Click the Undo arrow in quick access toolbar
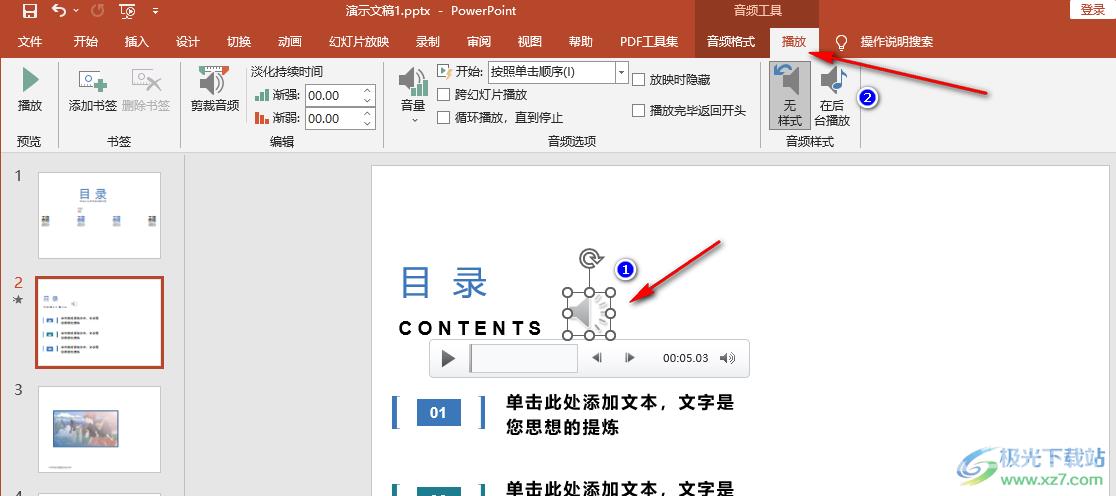This screenshot has height=496, width=1116. 59,11
